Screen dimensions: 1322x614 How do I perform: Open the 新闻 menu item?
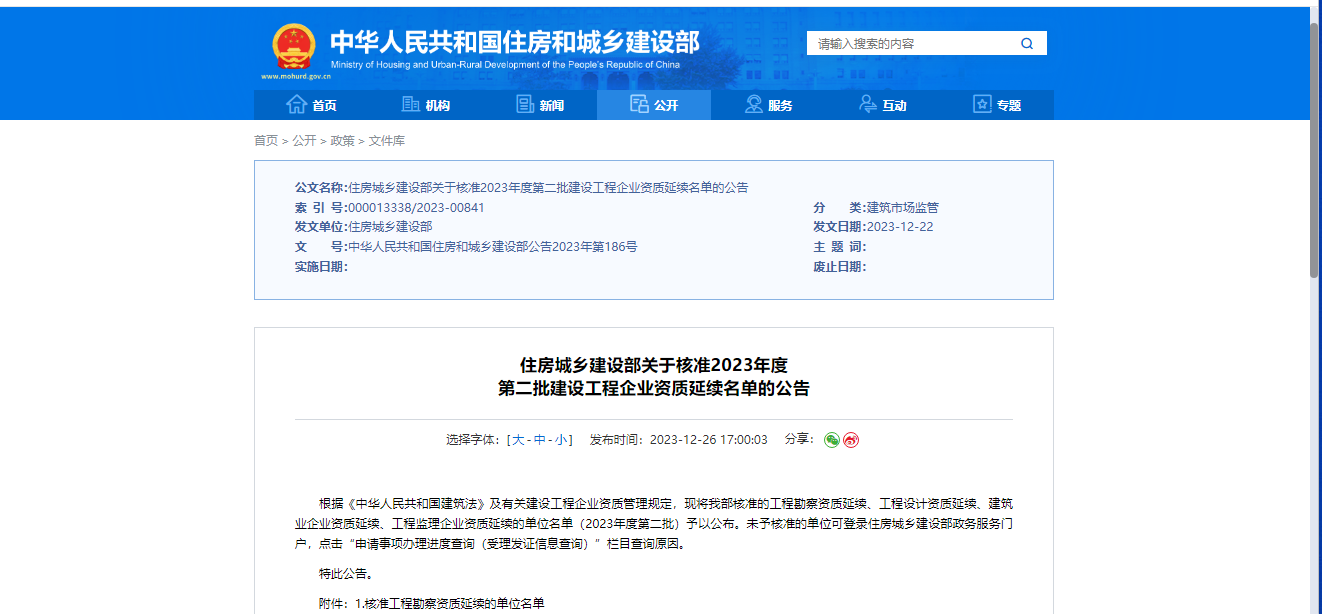tap(543, 103)
